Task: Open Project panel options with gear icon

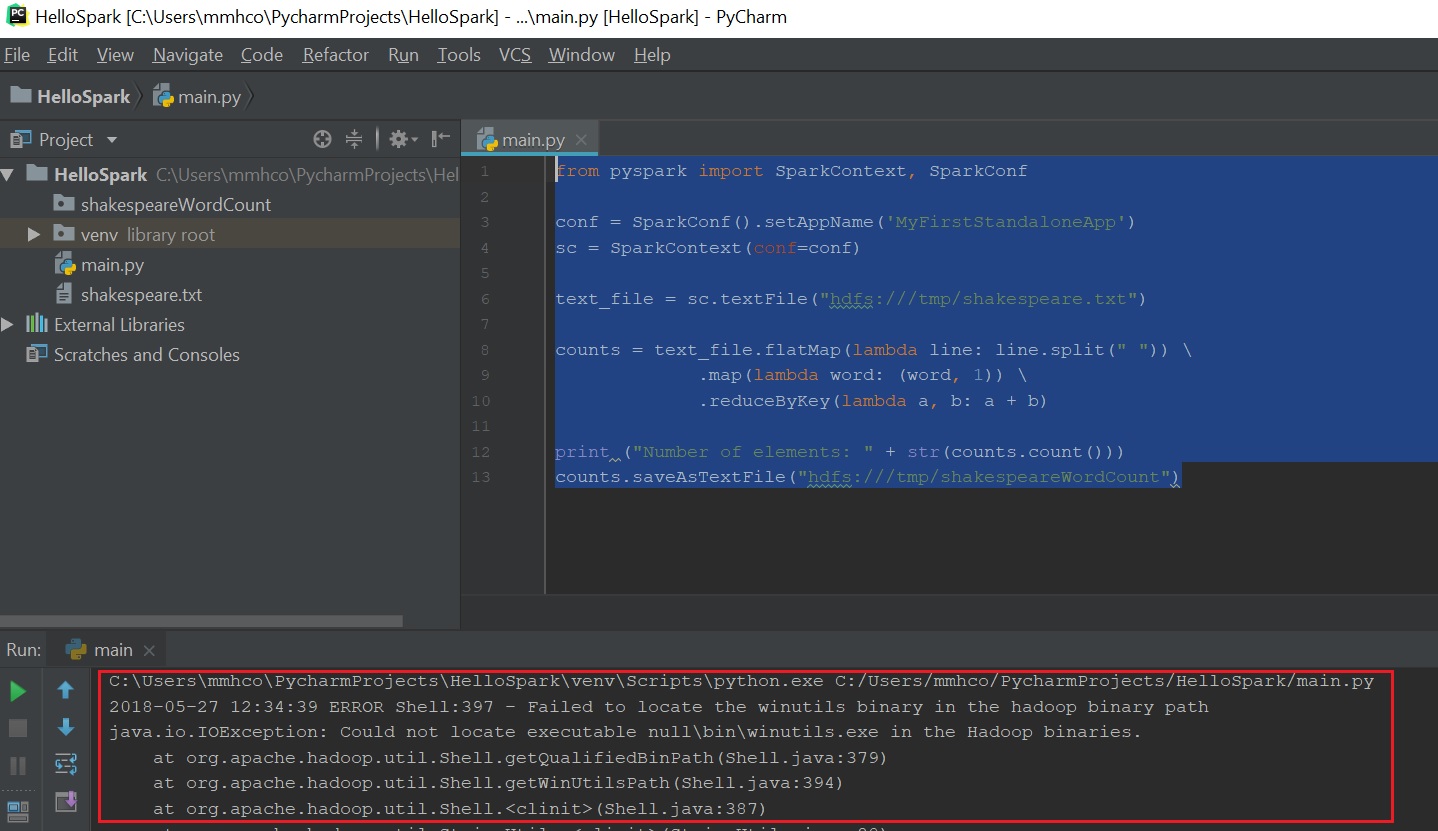Action: pos(399,138)
